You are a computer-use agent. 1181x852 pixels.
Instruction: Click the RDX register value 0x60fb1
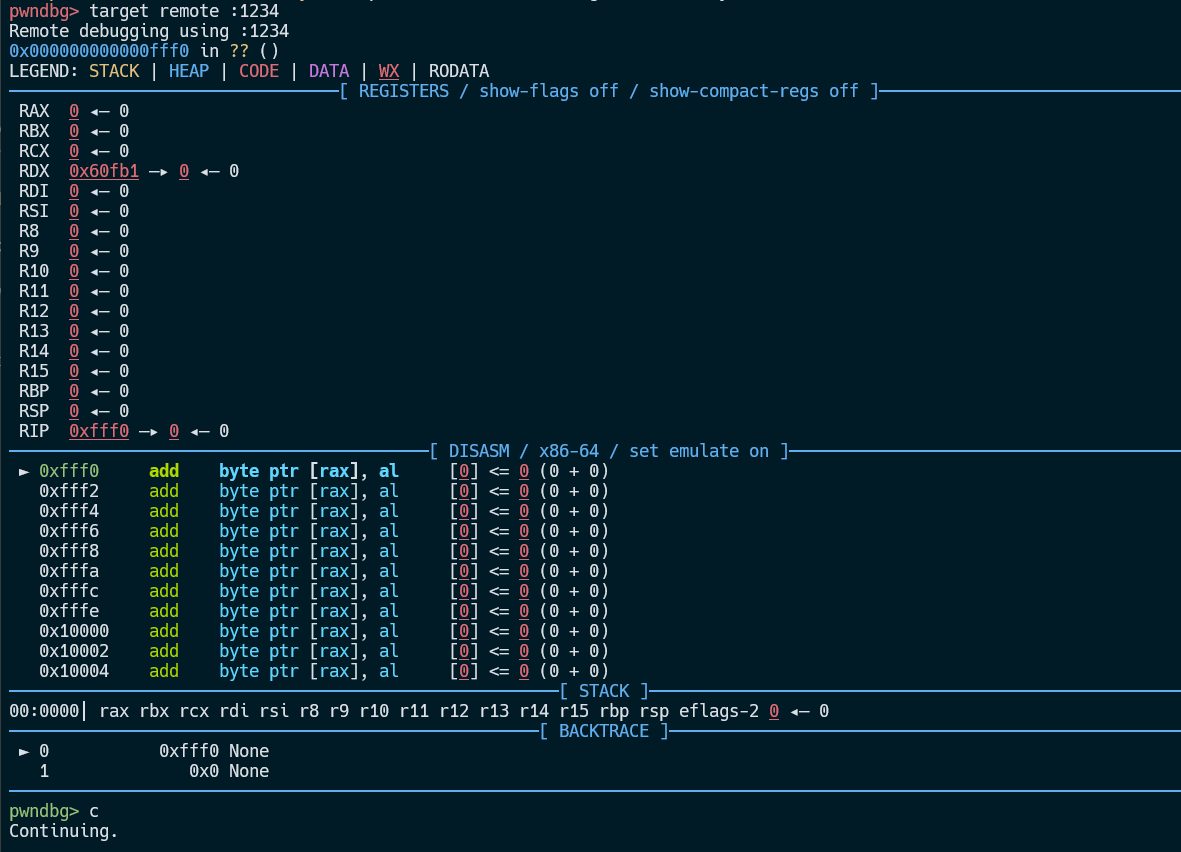pos(104,171)
